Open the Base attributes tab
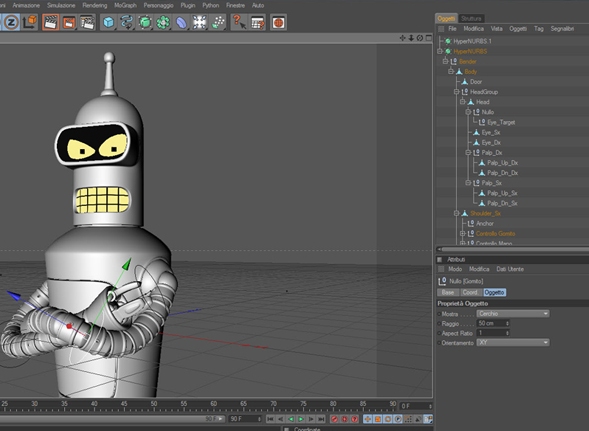 [x=449, y=292]
